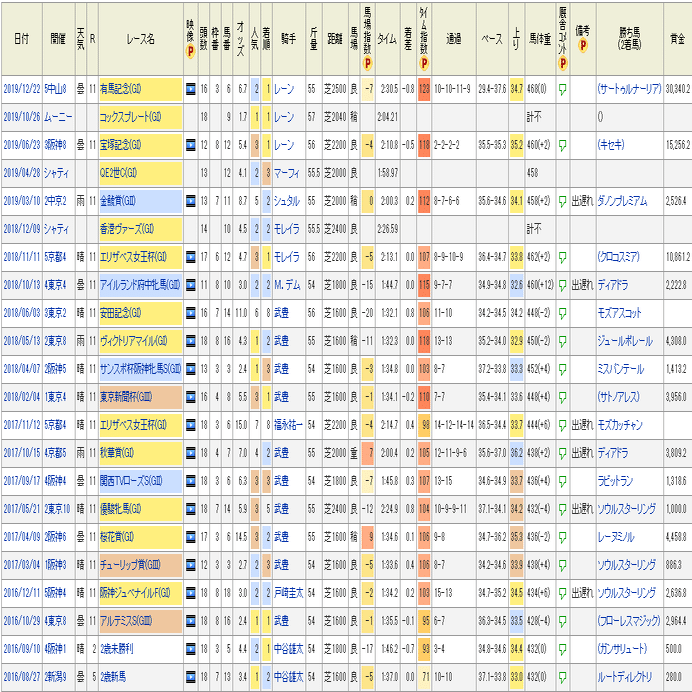The height and width of the screenshot is (692, 692).
Task: Open the horse link ガンサリュート
Action: [622, 649]
